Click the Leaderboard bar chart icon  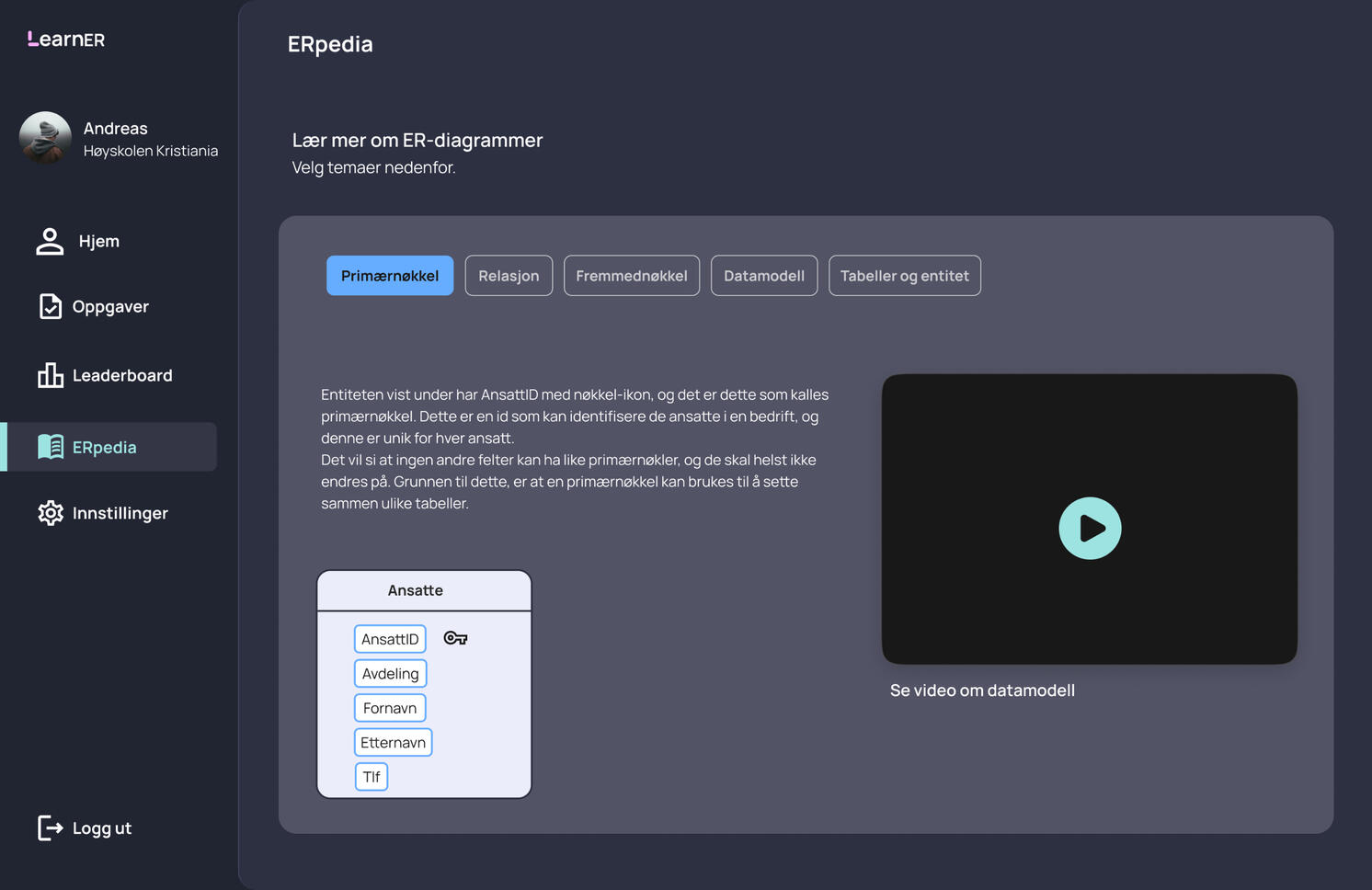tap(51, 375)
